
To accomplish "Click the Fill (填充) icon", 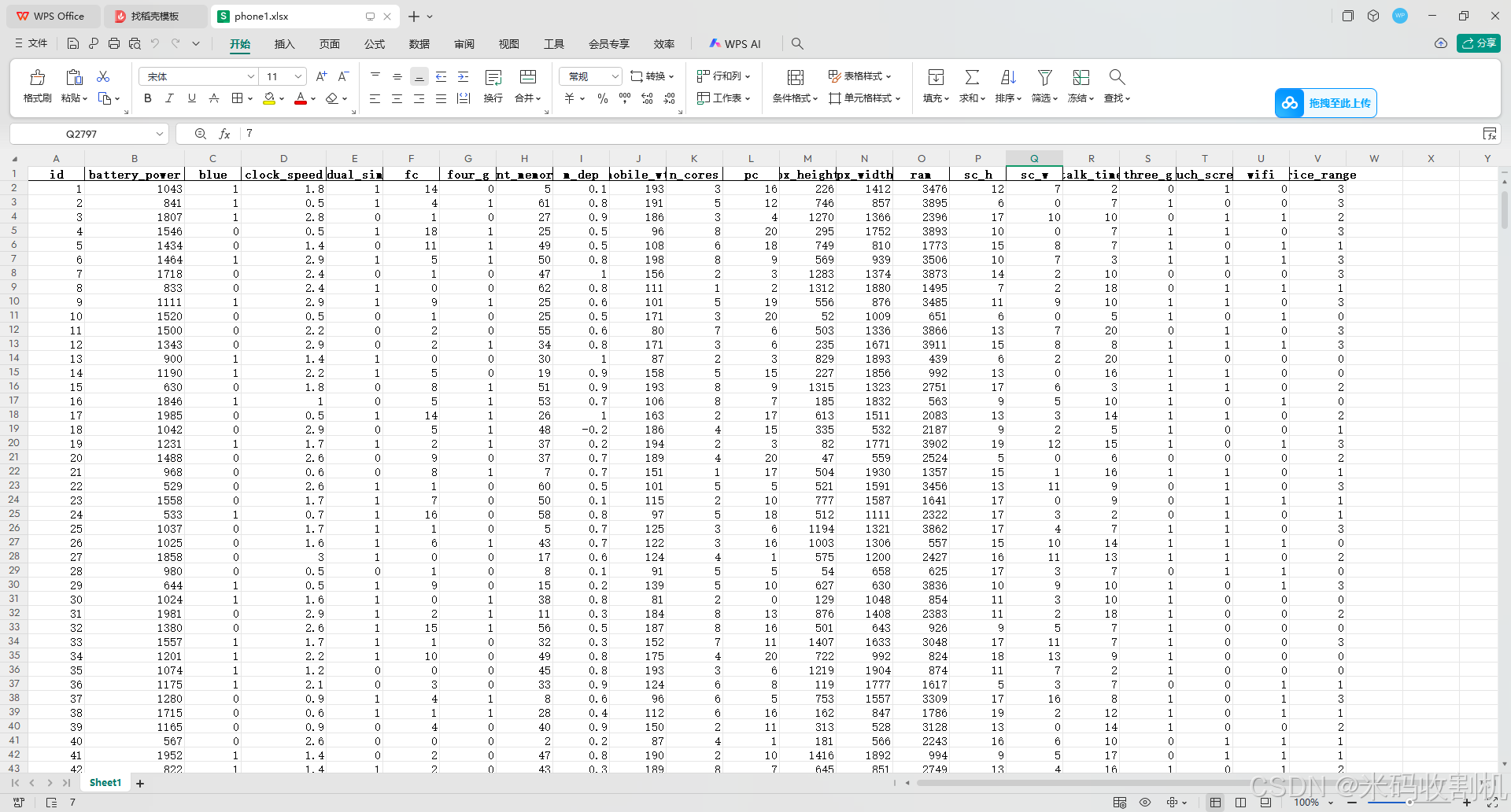I will pos(936,77).
